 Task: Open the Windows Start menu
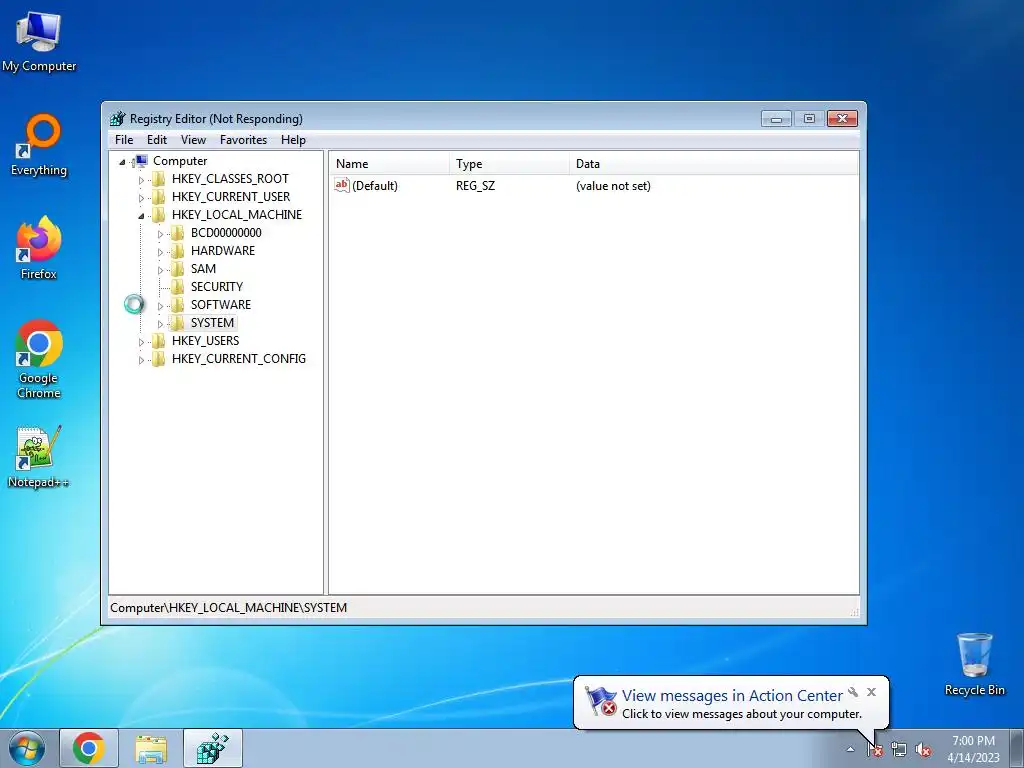[27, 748]
